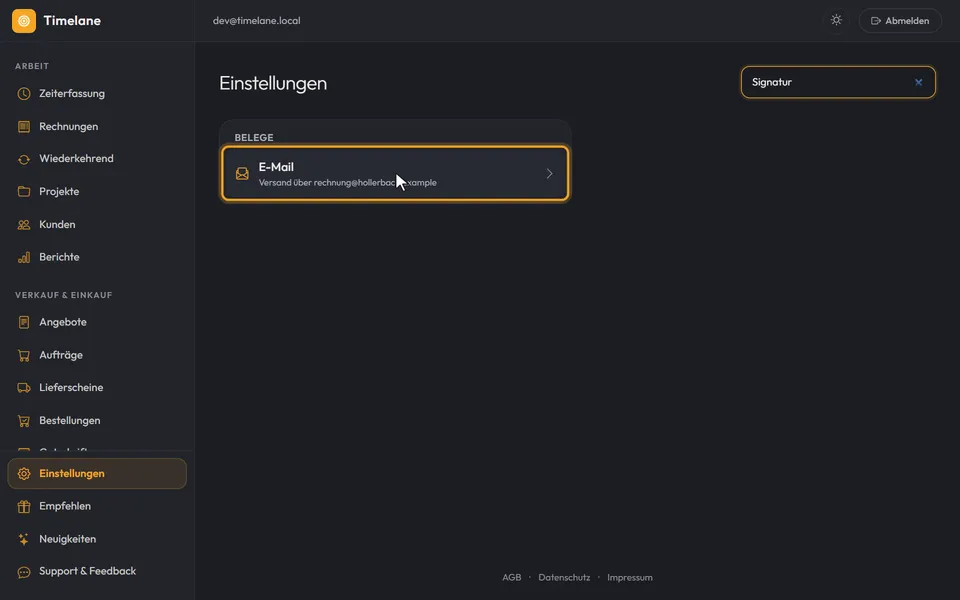Click the Berichte bar chart icon
The width and height of the screenshot is (960, 600).
coord(24,257)
